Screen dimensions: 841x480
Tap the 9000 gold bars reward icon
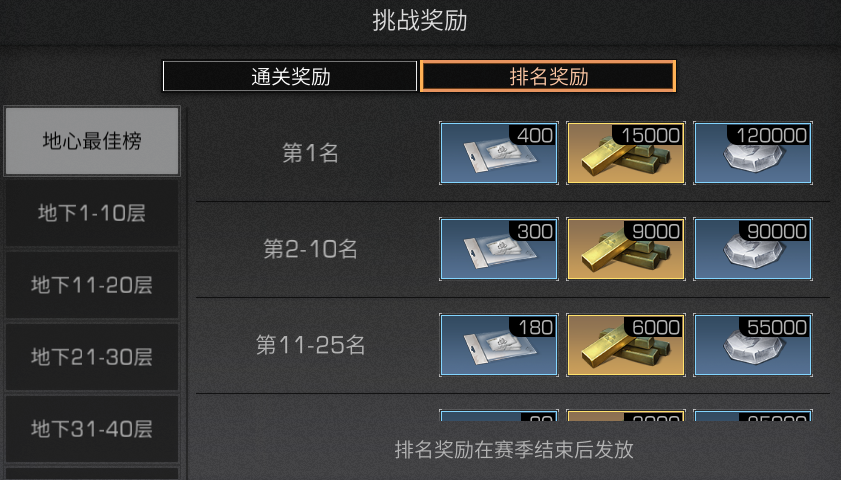626,249
